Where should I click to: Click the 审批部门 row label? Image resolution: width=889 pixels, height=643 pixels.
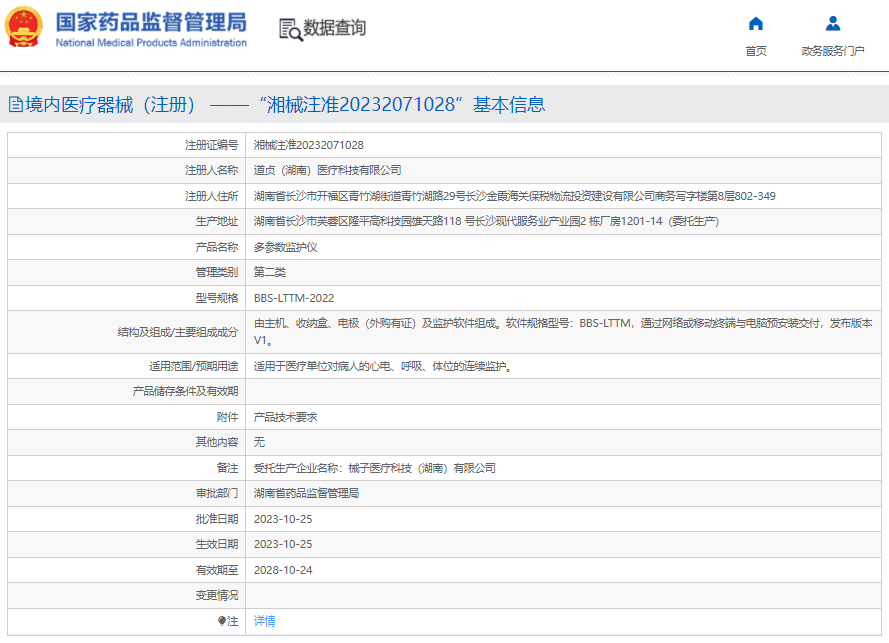217,493
